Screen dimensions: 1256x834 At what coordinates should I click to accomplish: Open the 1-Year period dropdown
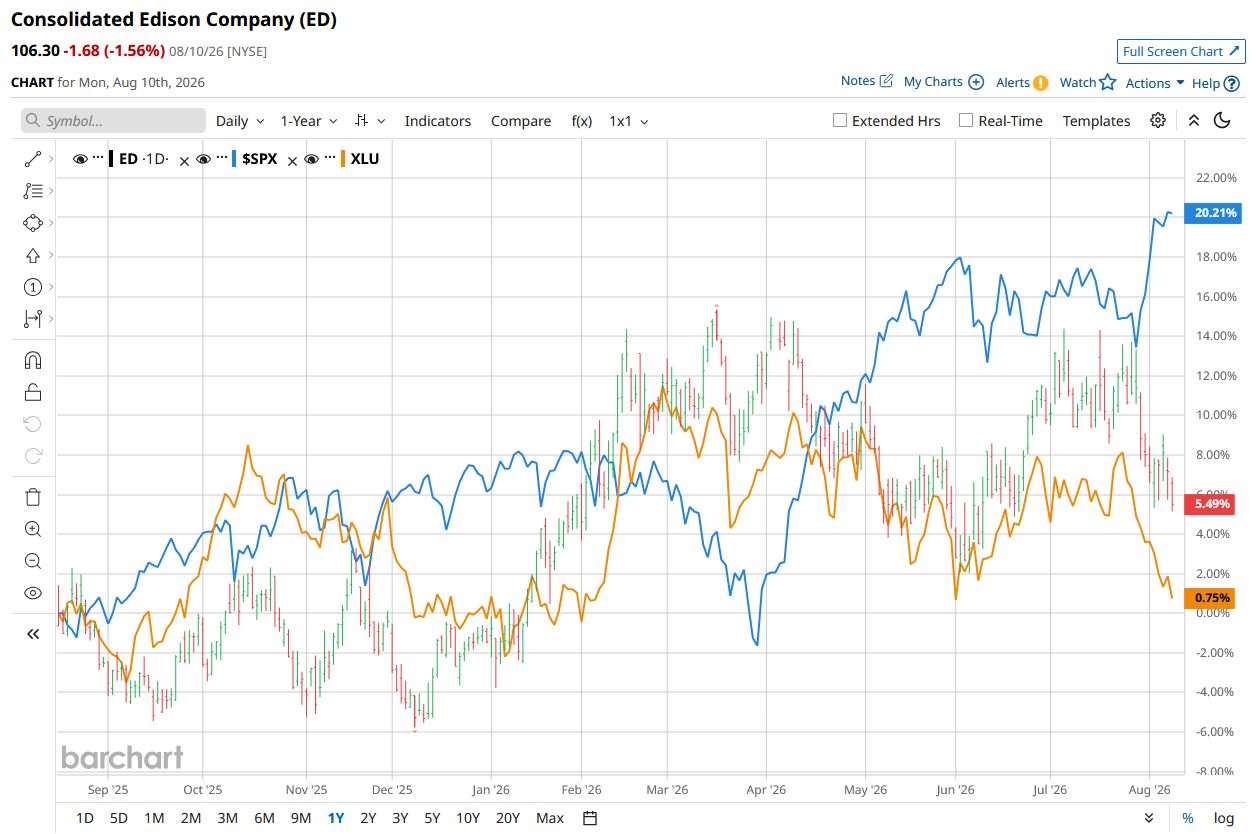coord(309,121)
